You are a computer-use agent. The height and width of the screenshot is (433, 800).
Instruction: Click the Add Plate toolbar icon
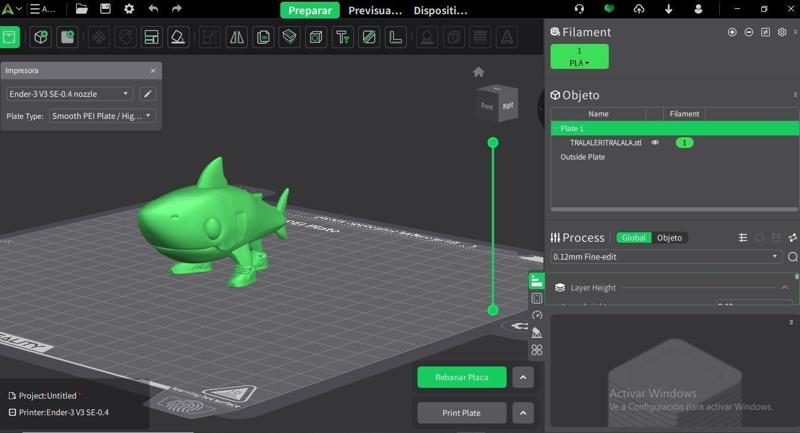[x=68, y=38]
